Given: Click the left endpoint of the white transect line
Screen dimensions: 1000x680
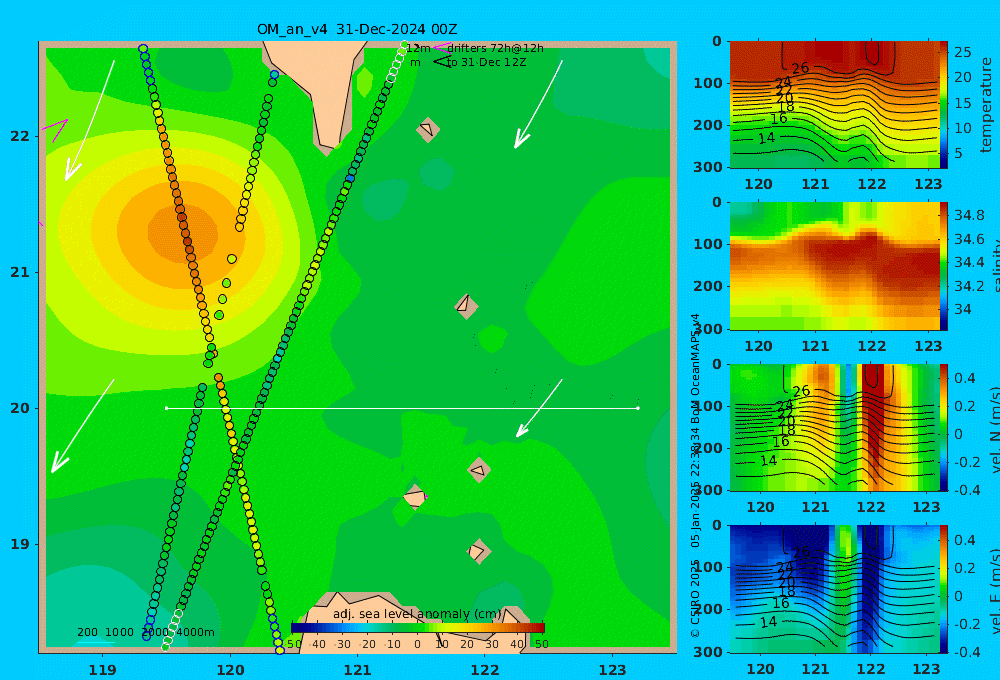Looking at the screenshot, I should pyautogui.click(x=166, y=408).
